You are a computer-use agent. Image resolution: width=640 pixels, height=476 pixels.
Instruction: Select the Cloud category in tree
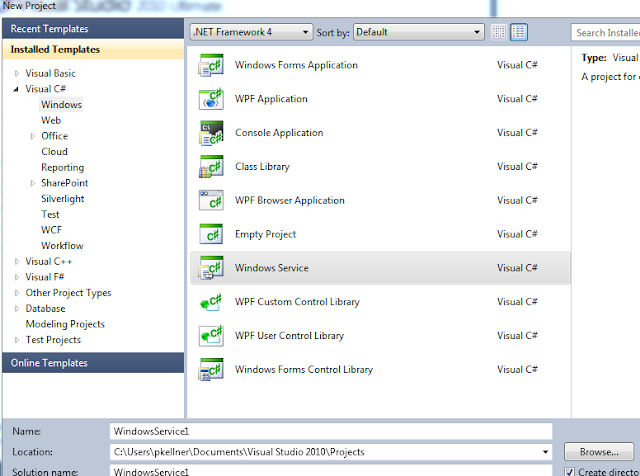(x=54, y=152)
